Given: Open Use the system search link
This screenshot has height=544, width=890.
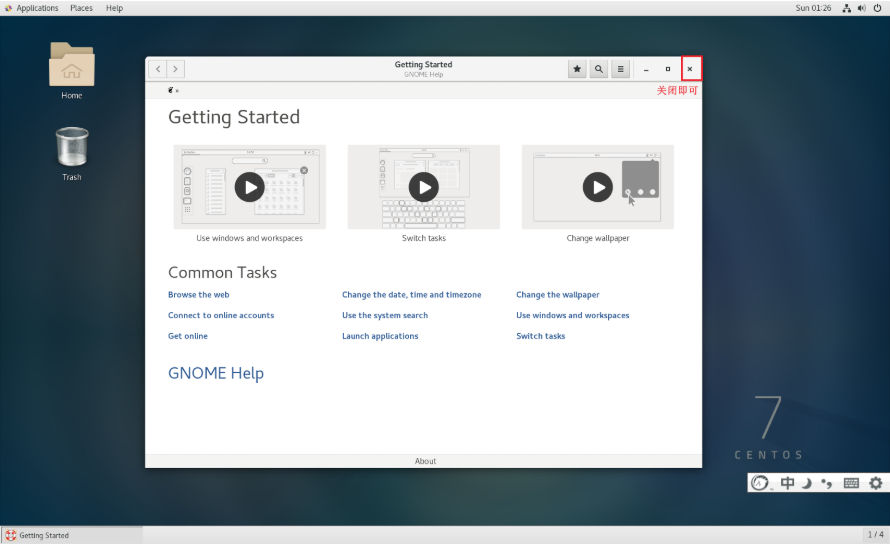Looking at the screenshot, I should (385, 315).
